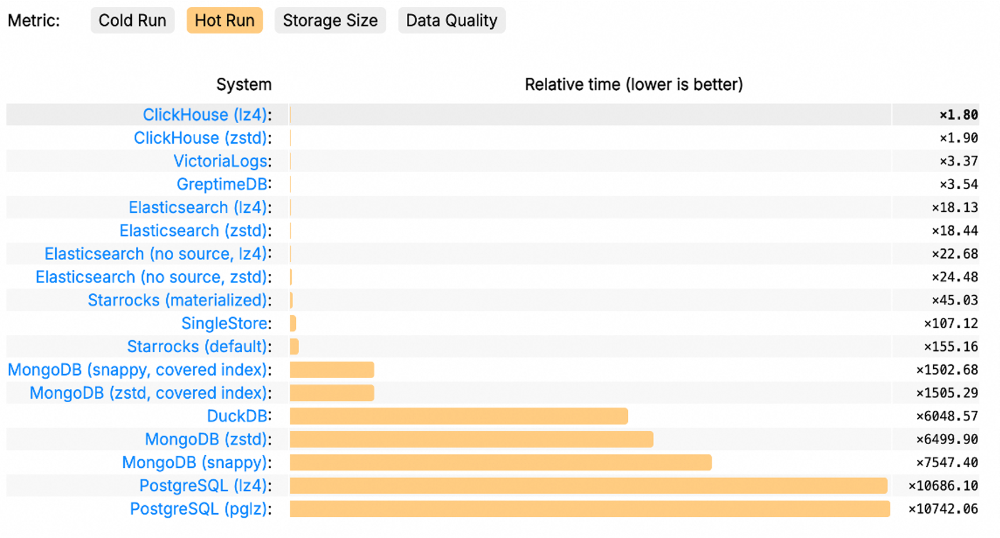1000x538 pixels.
Task: Click the DuckDB relative time bar
Action: click(458, 416)
